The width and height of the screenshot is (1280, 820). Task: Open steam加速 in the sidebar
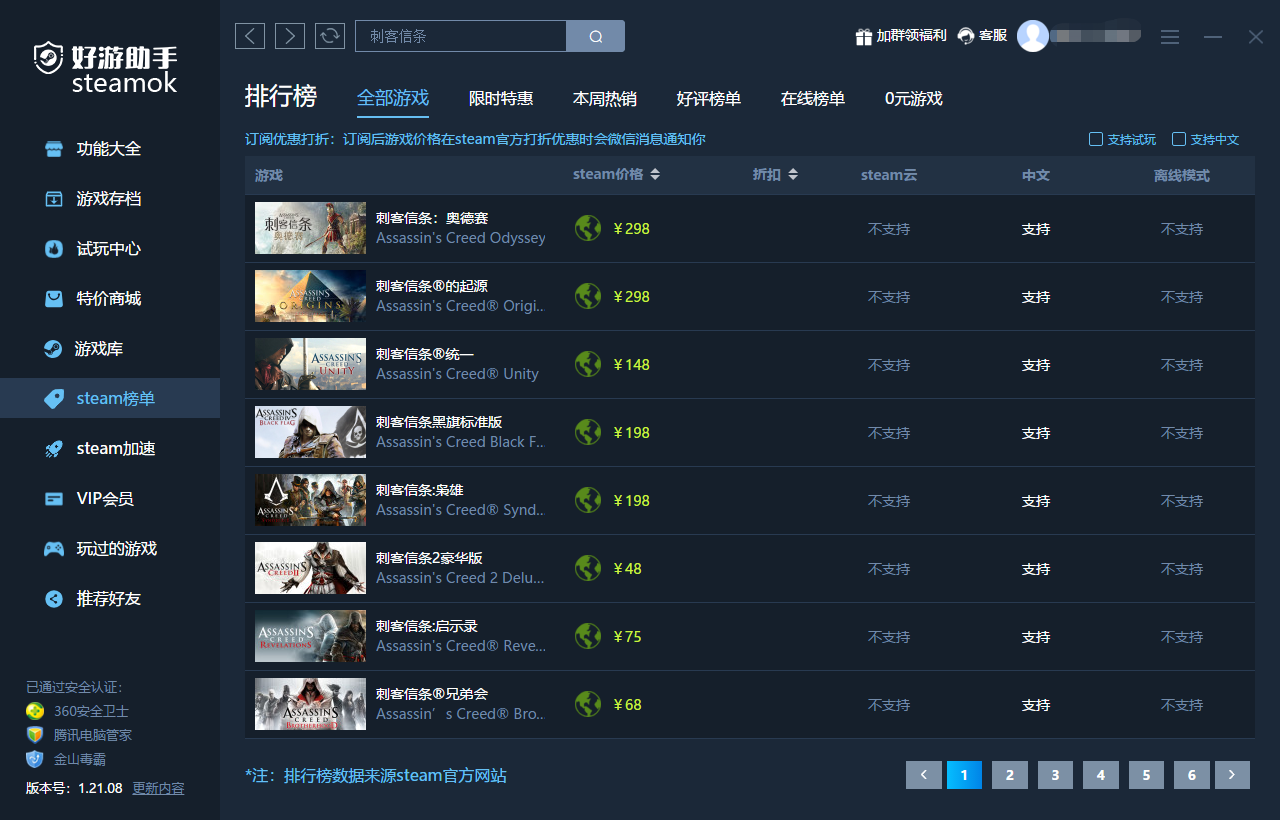tap(110, 449)
